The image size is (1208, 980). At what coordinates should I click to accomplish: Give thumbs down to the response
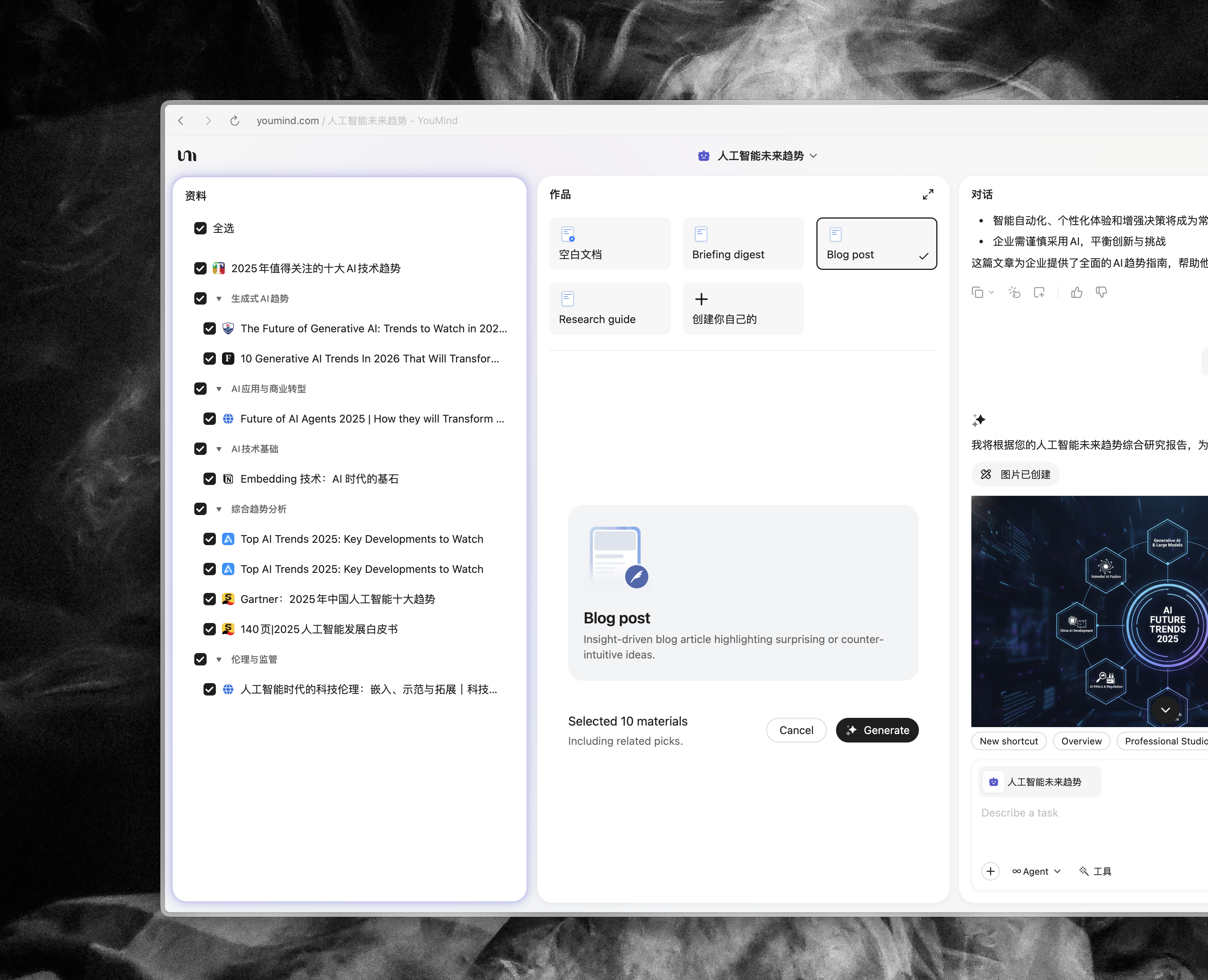coord(1101,292)
